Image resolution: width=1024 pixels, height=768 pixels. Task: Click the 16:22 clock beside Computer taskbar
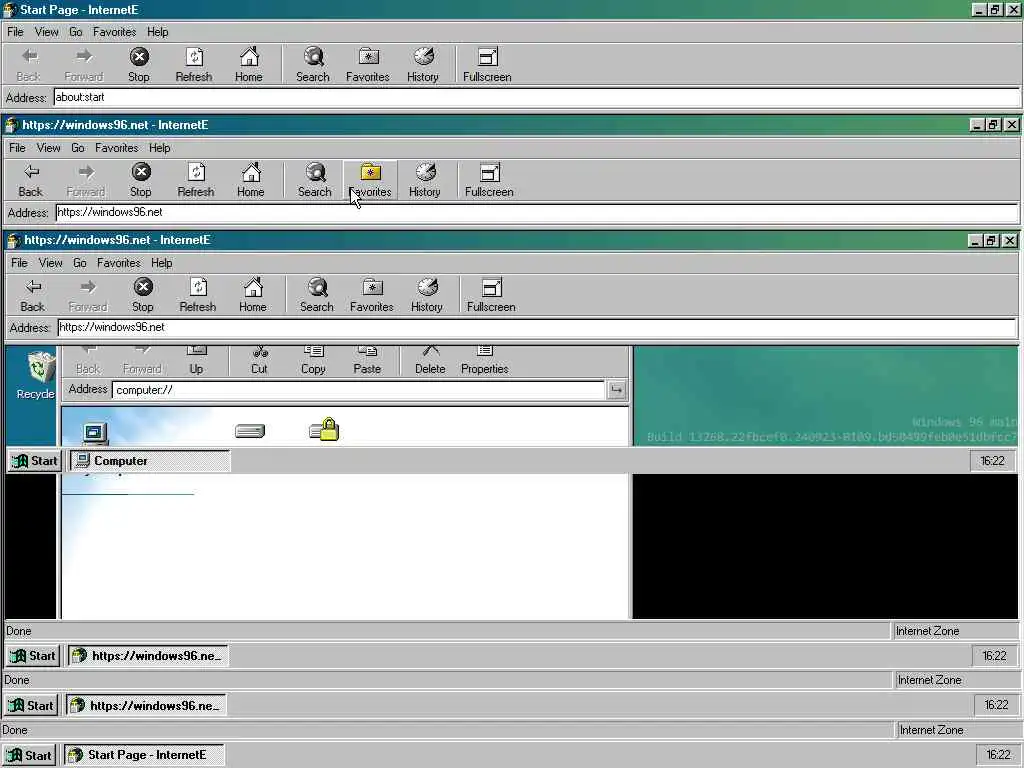[x=993, y=460]
